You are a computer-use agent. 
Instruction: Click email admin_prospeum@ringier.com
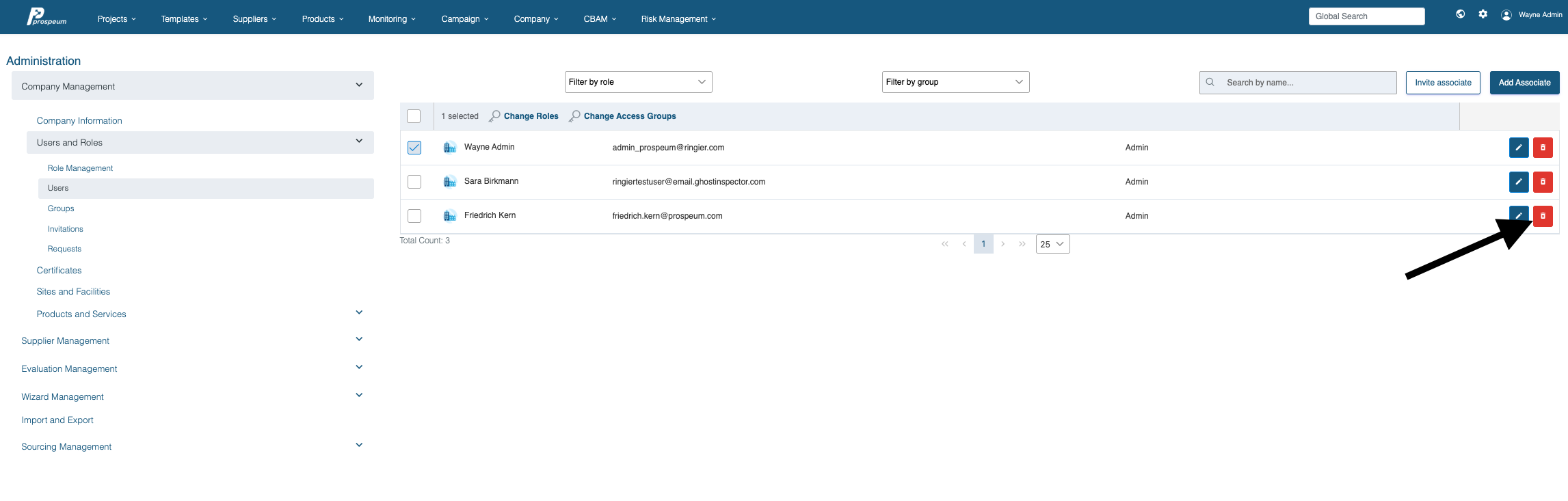point(668,148)
